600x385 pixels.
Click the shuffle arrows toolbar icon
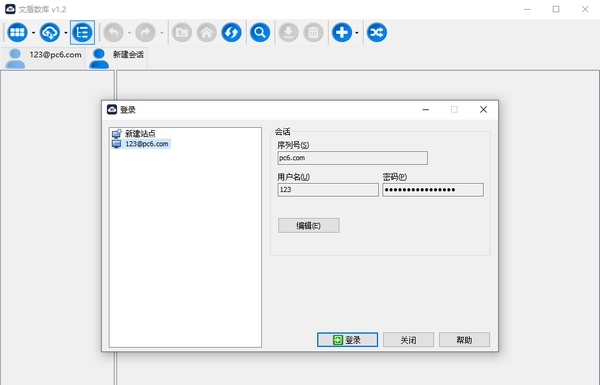pyautogui.click(x=377, y=33)
